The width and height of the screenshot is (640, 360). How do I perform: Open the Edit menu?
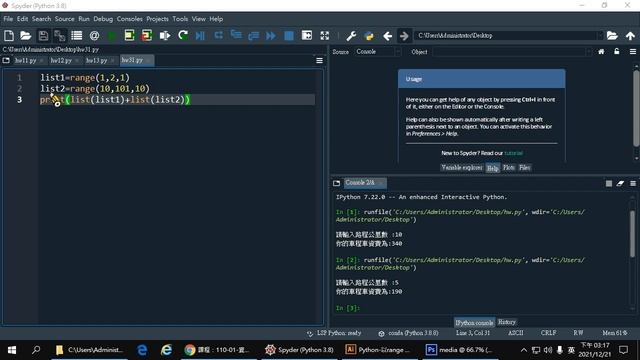(22, 19)
